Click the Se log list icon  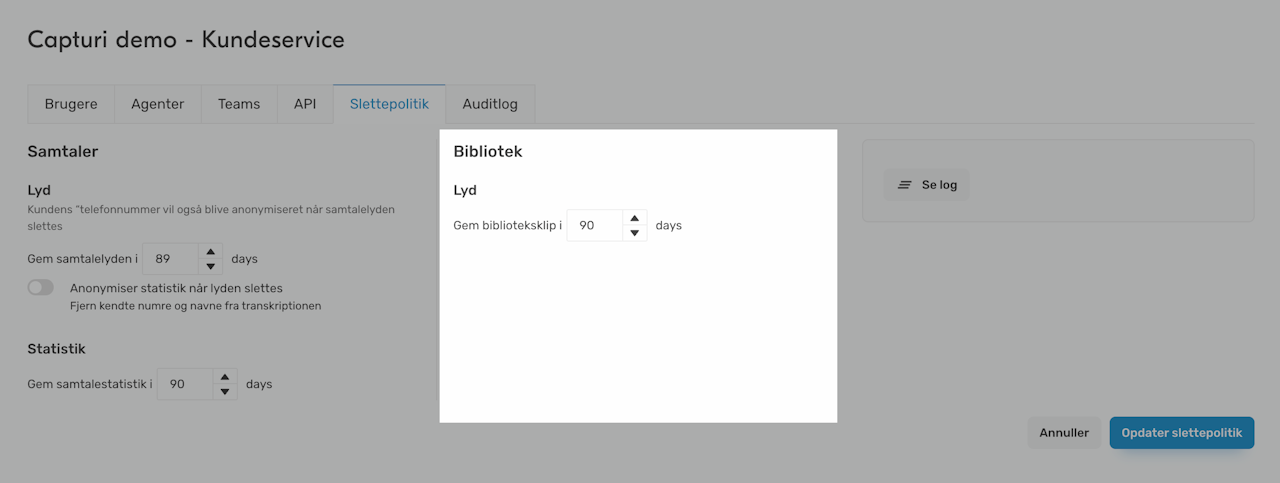[904, 185]
